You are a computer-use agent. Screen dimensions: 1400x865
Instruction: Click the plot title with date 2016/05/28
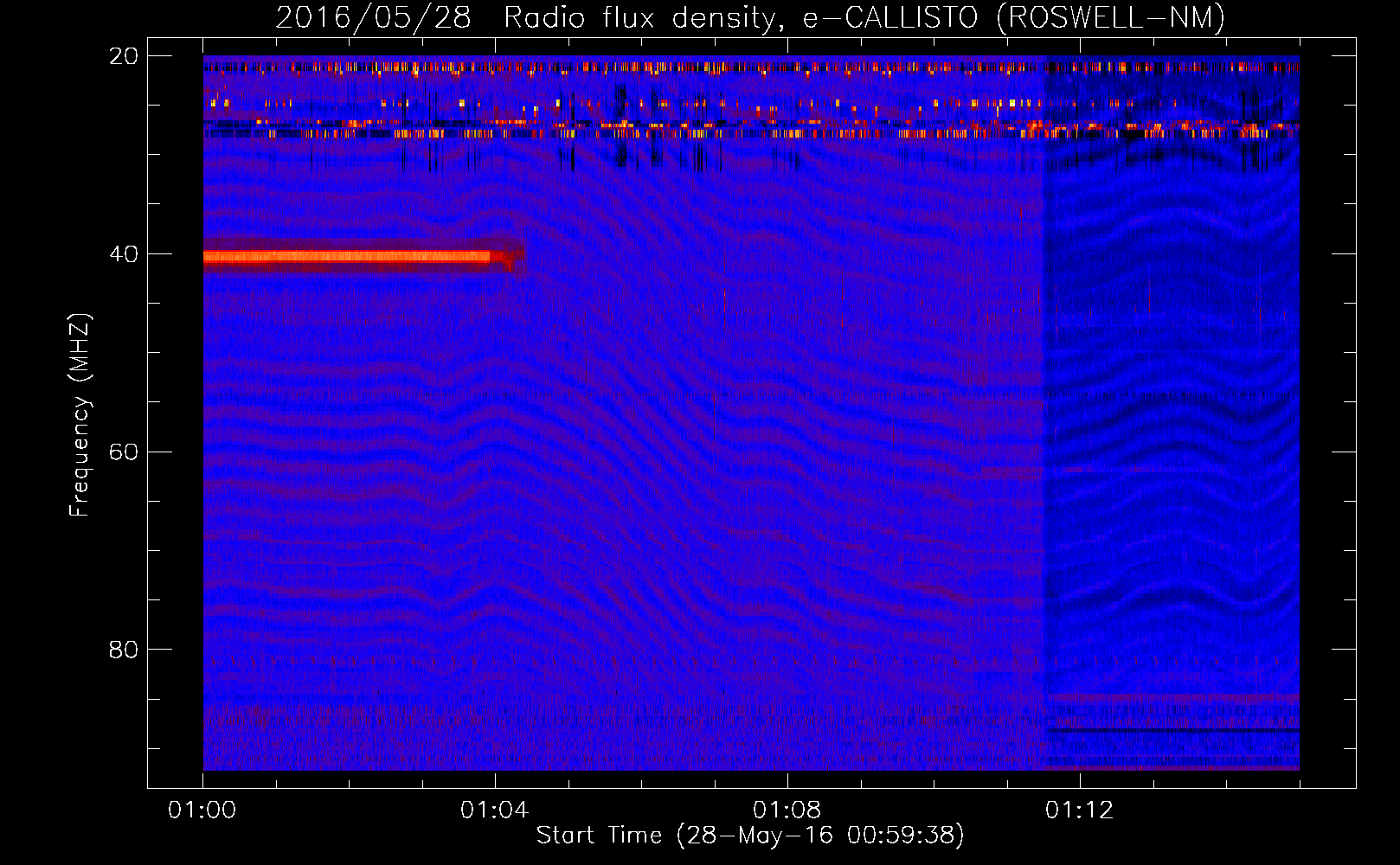[x=750, y=17]
